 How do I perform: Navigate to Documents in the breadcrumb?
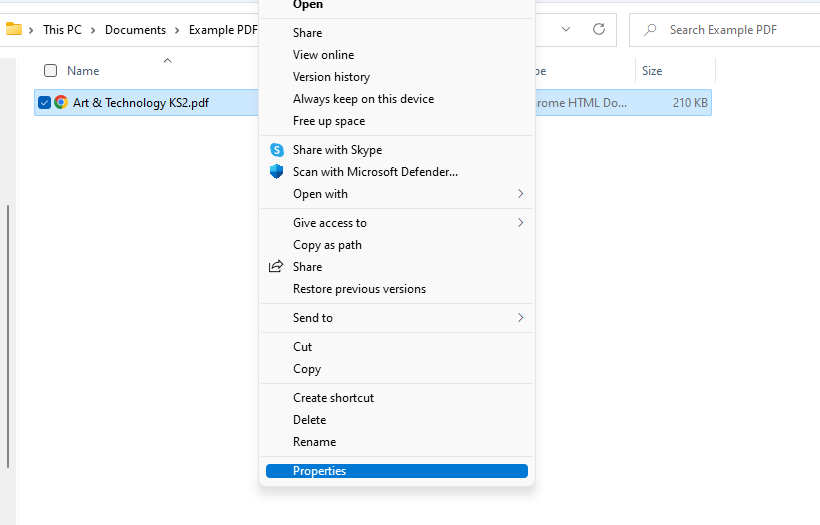click(x=135, y=30)
